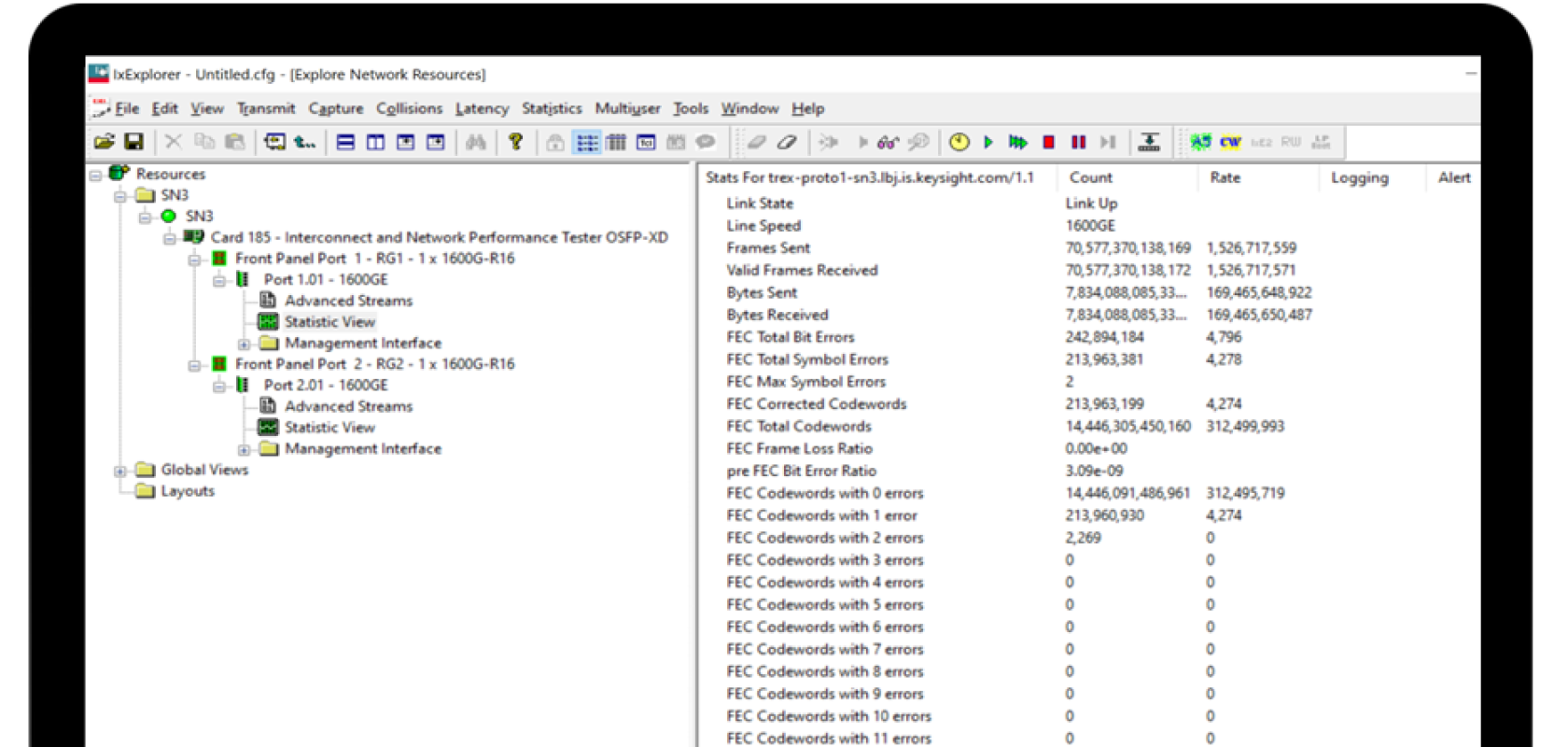Select the FEC Frame Loss Ratio row

tap(1087, 448)
